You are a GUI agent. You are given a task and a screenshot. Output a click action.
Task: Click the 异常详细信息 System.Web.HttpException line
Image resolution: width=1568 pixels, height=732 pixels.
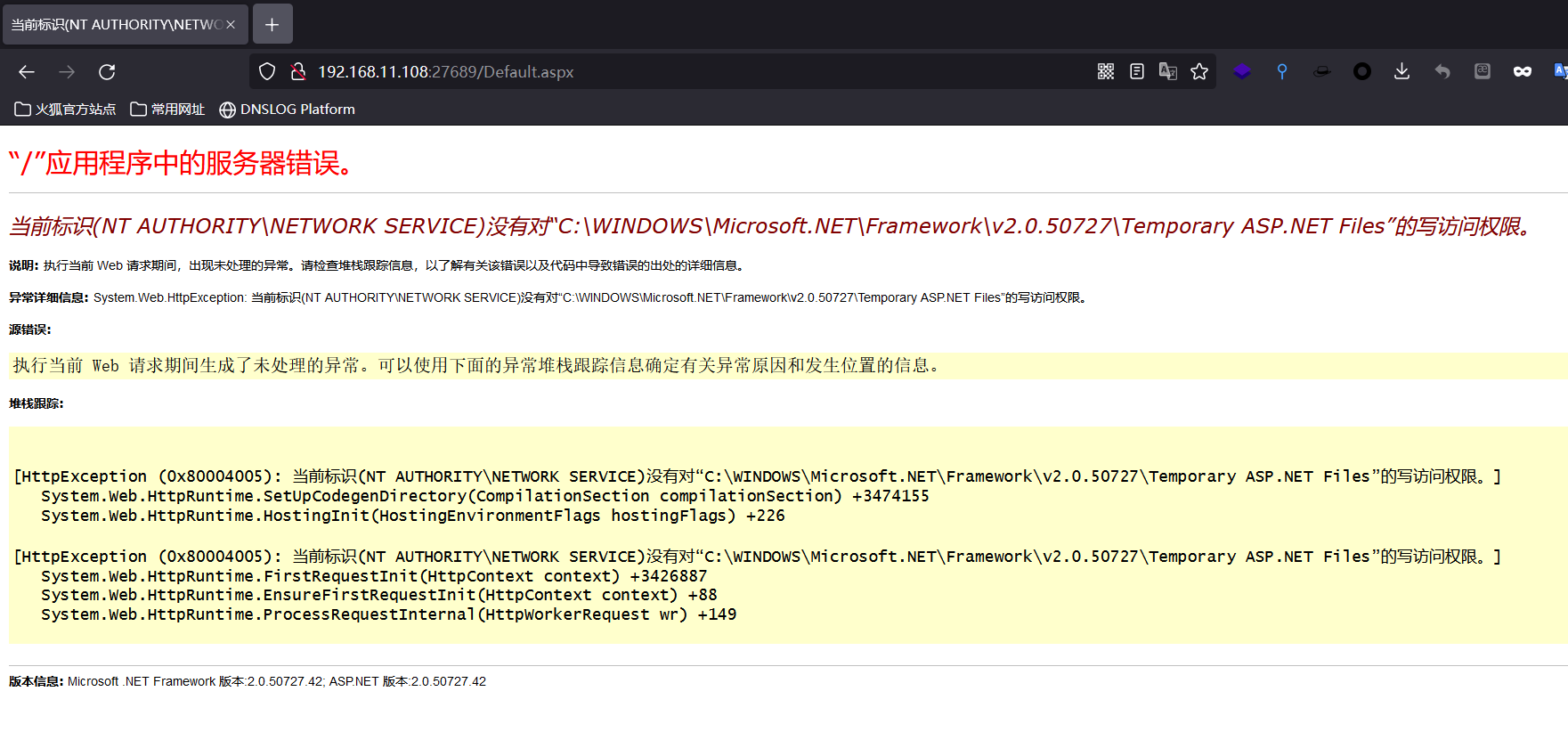coord(548,297)
